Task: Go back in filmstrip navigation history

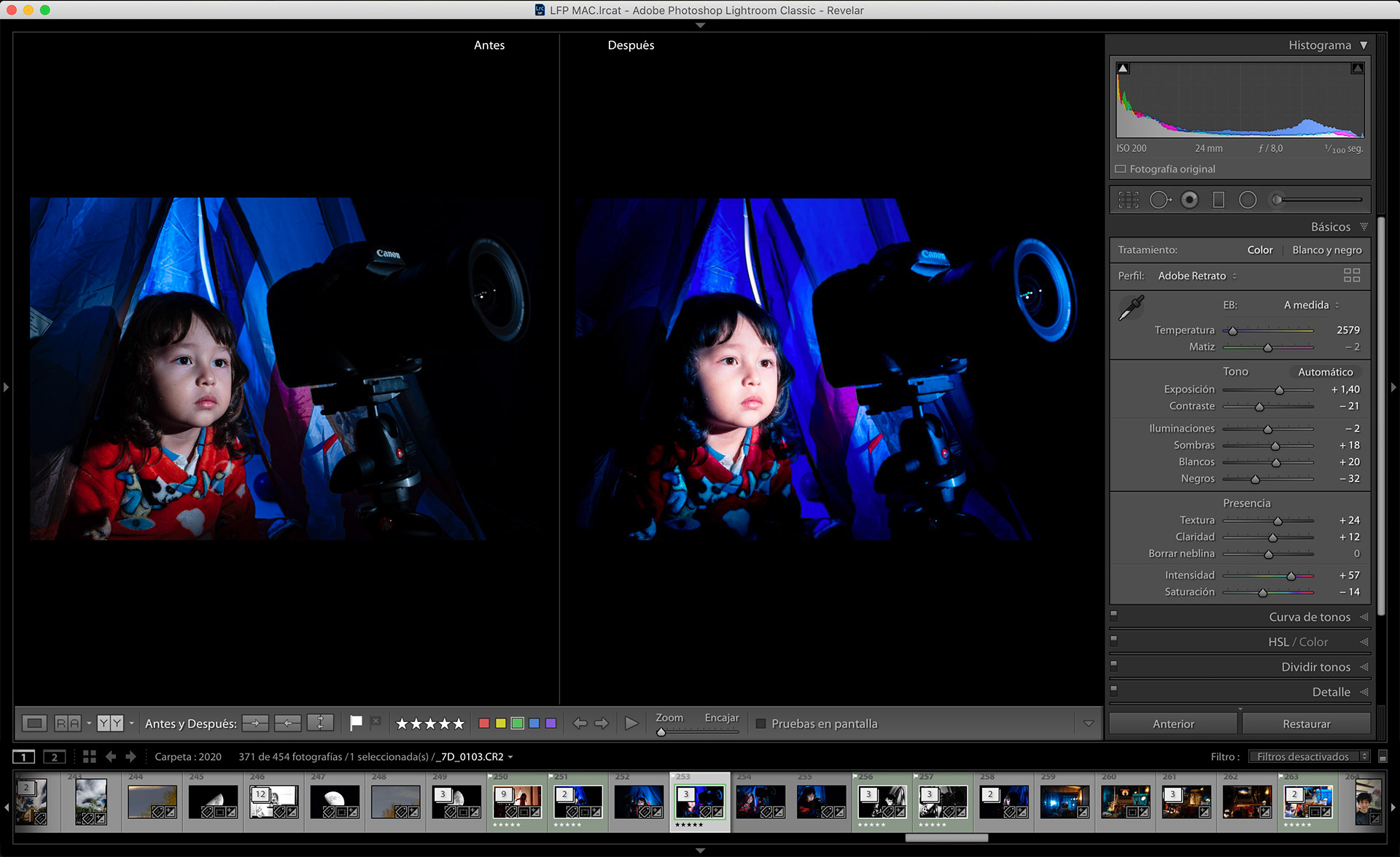Action: [111, 756]
